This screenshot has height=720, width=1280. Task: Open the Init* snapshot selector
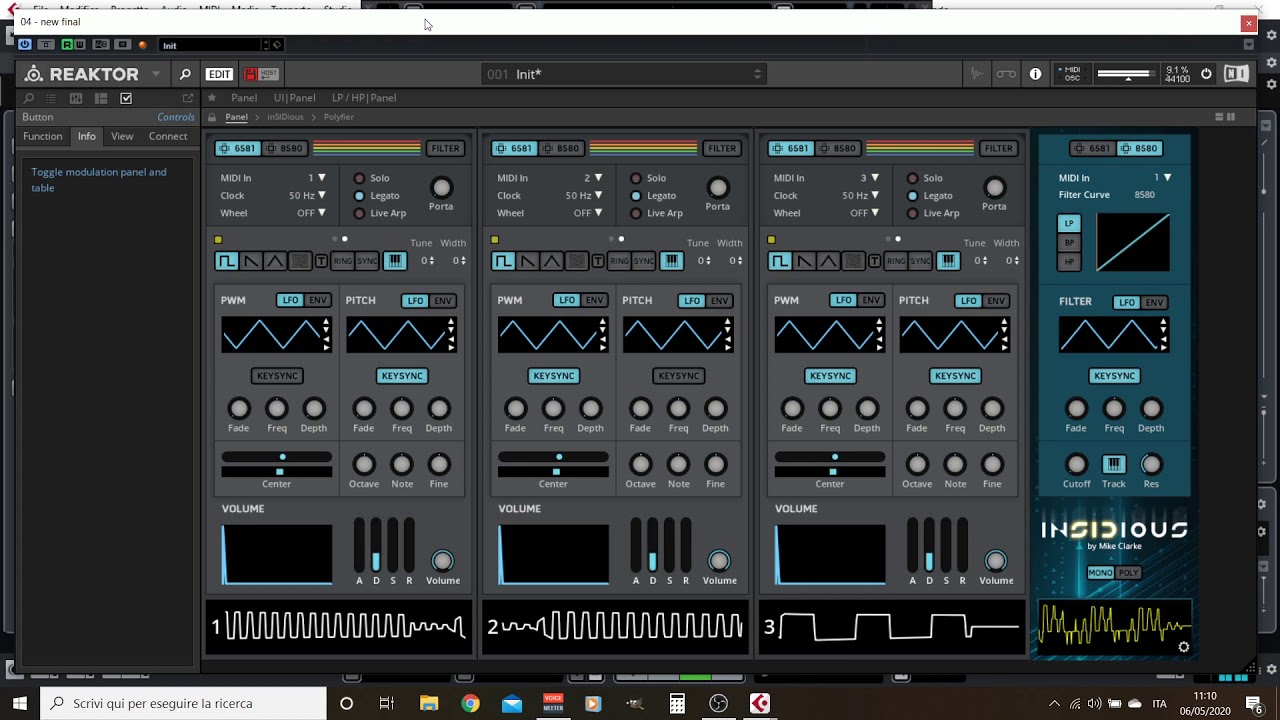(625, 74)
